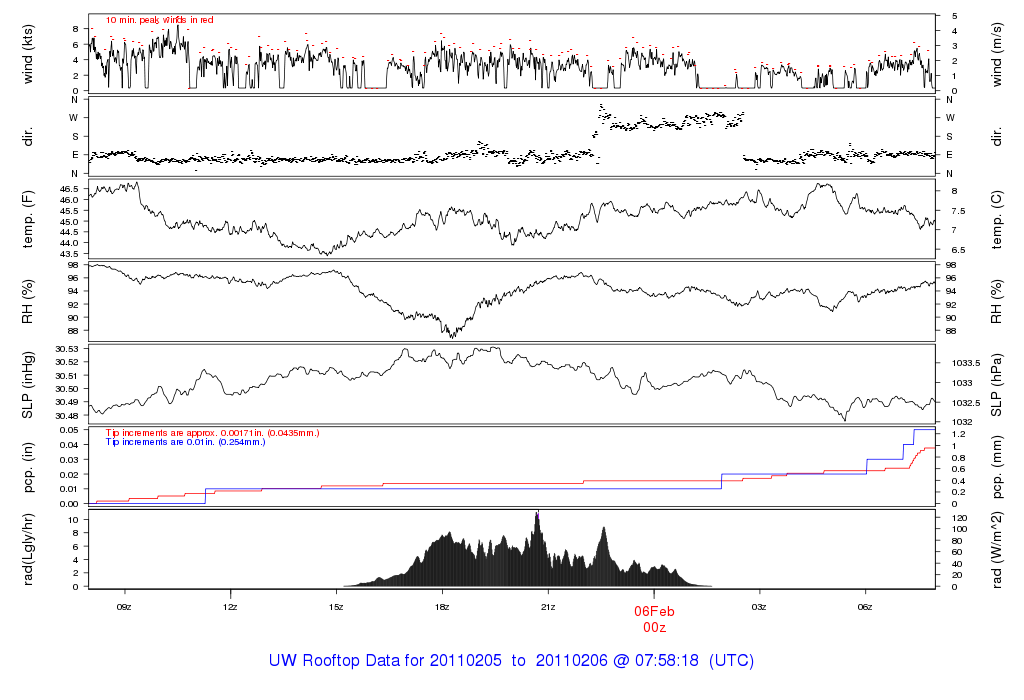Screen dimensions: 1024x700
Task: Select the '12z' time tick label
Action: pyautogui.click(x=230, y=607)
